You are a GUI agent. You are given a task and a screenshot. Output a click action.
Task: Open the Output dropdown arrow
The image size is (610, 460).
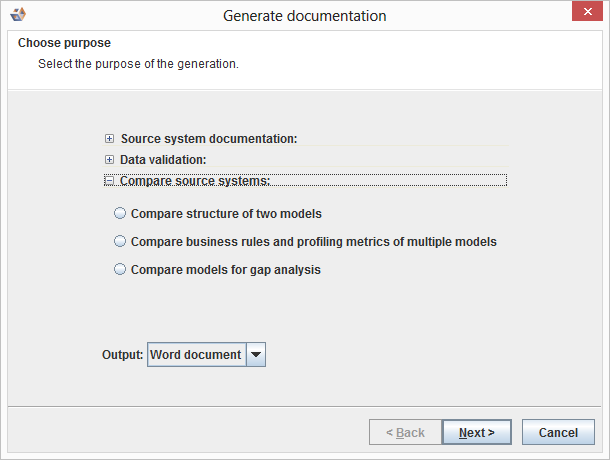(256, 354)
